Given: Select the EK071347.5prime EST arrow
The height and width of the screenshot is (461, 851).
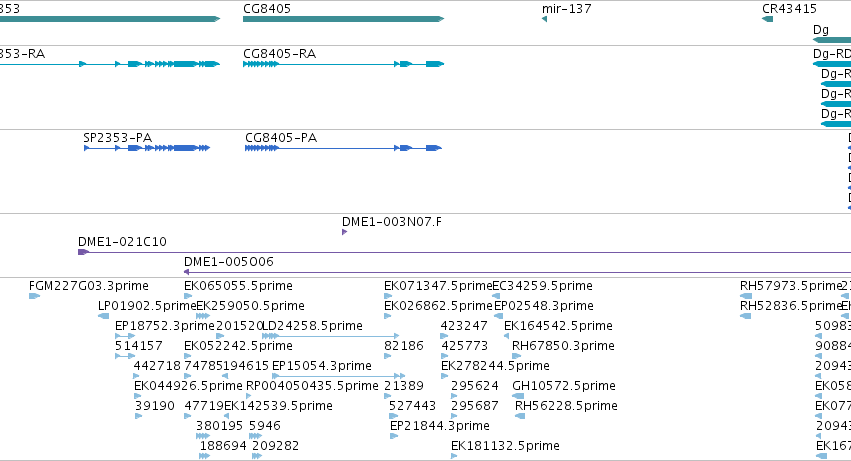Looking at the screenshot, I should tap(388, 296).
